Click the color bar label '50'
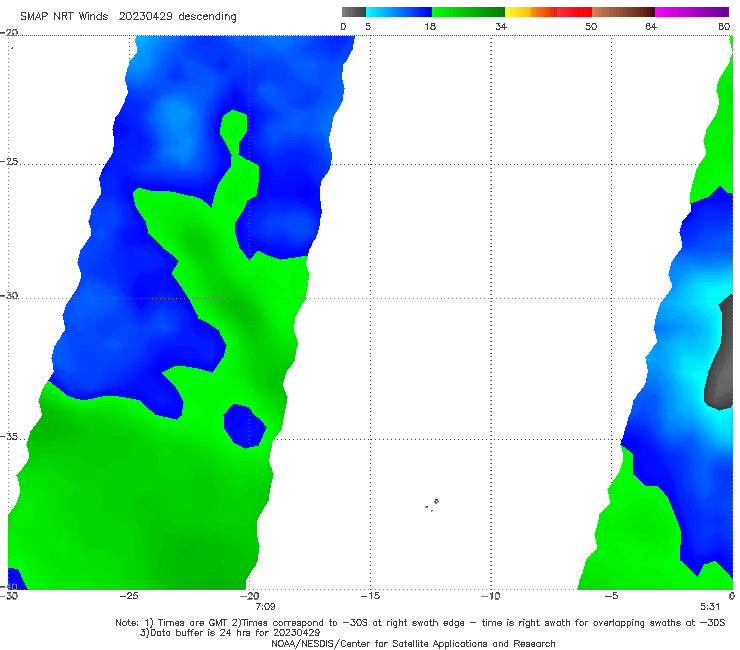 pyautogui.click(x=591, y=26)
